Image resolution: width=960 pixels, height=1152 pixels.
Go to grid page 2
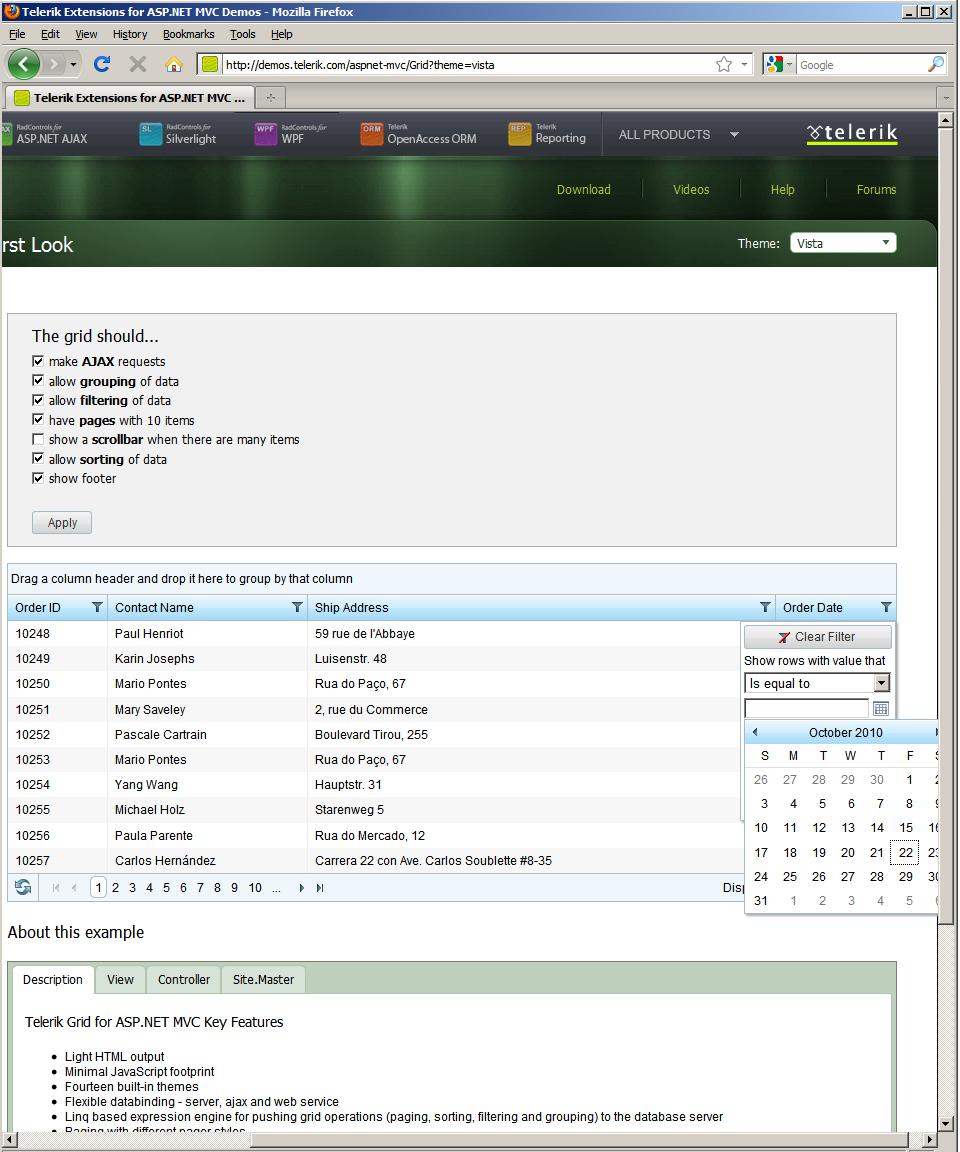pos(115,888)
